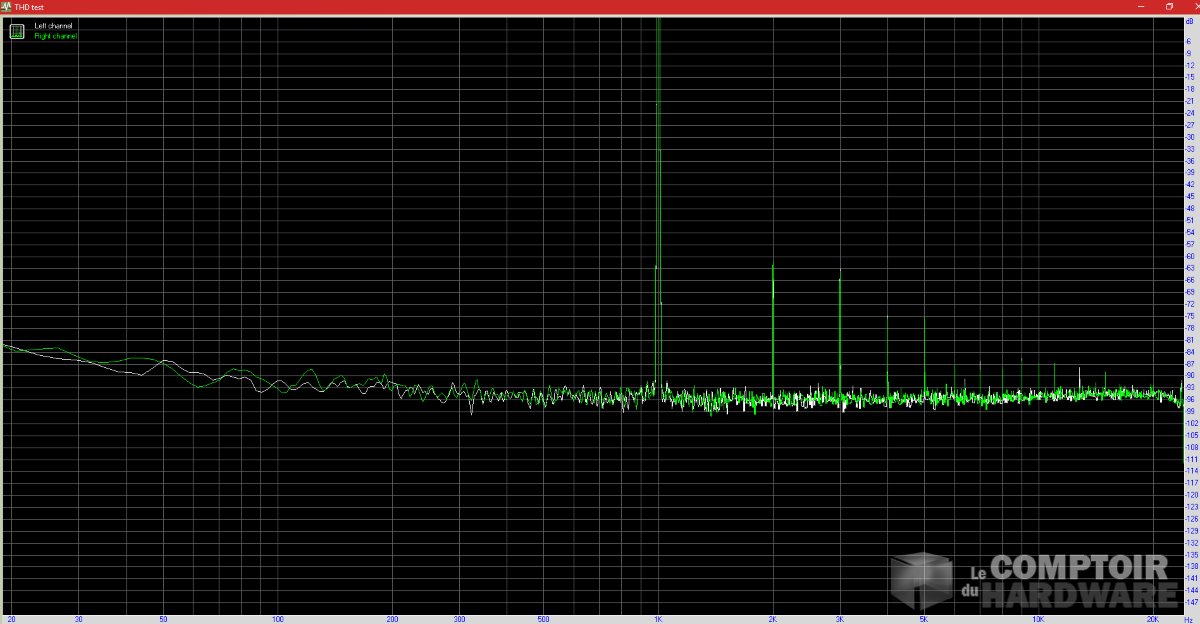Click the 10K frequency axis label

1039,619
